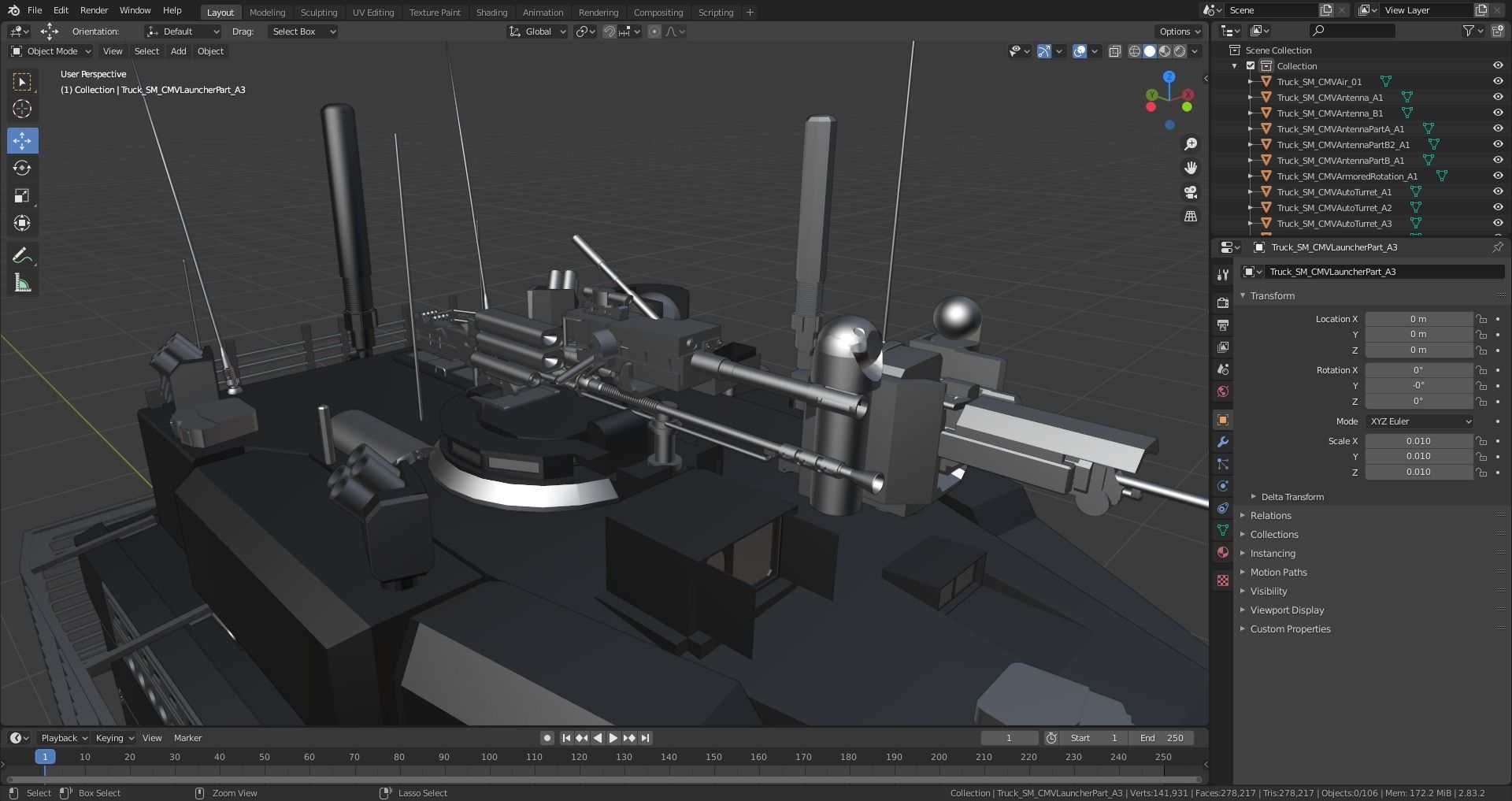Screen dimensions: 1512x801
Task: Expand the Viewport Display panel
Action: point(1287,610)
